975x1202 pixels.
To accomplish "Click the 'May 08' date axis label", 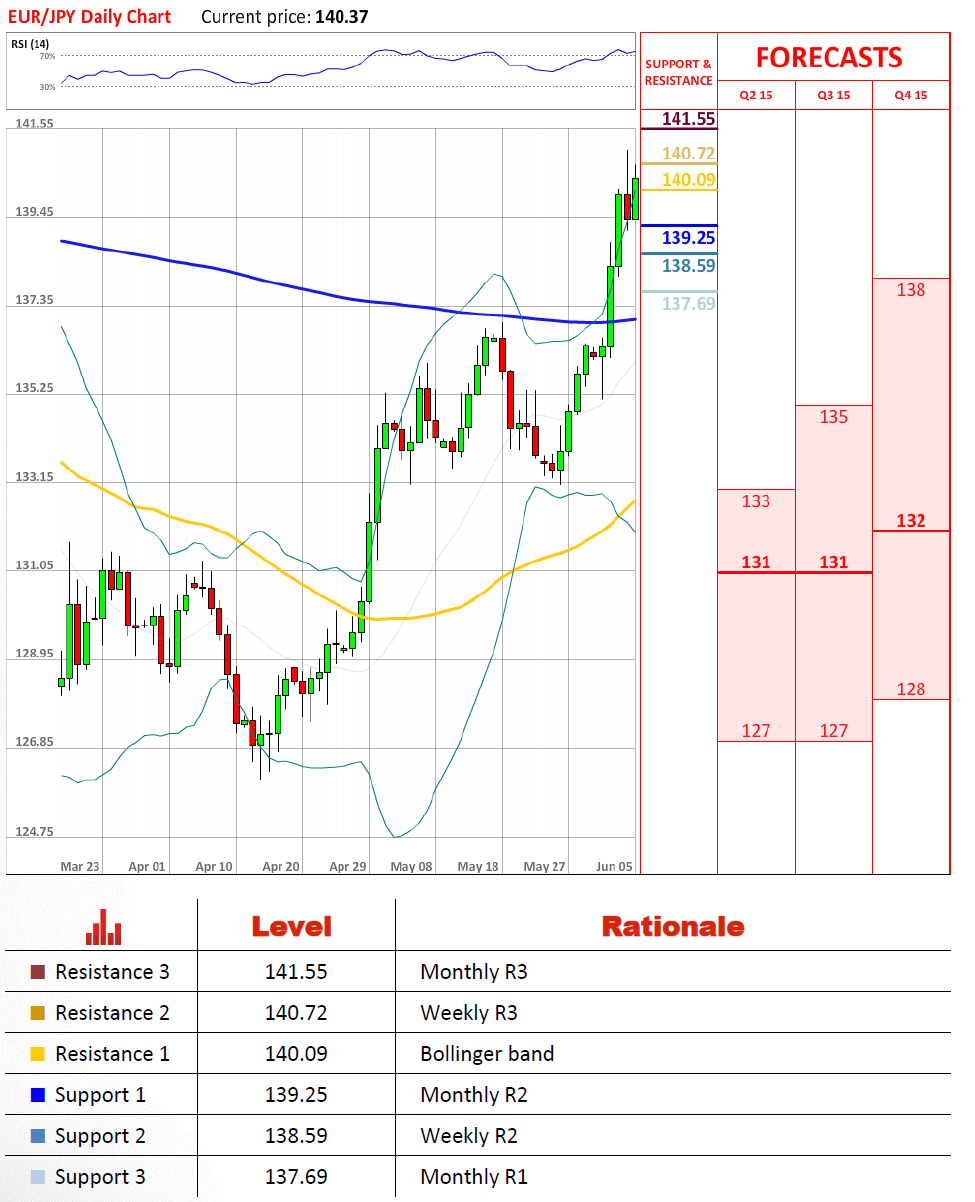I will (x=412, y=866).
